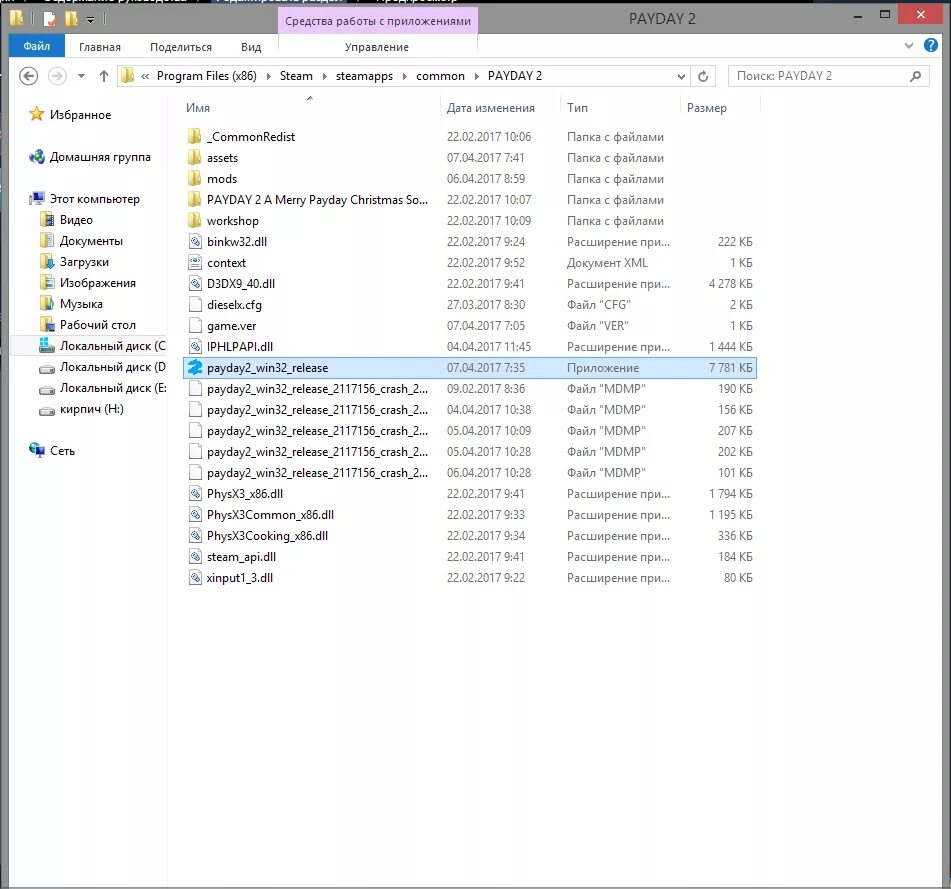Open recent locations dropdown arrow
951x889 pixels.
pos(81,76)
